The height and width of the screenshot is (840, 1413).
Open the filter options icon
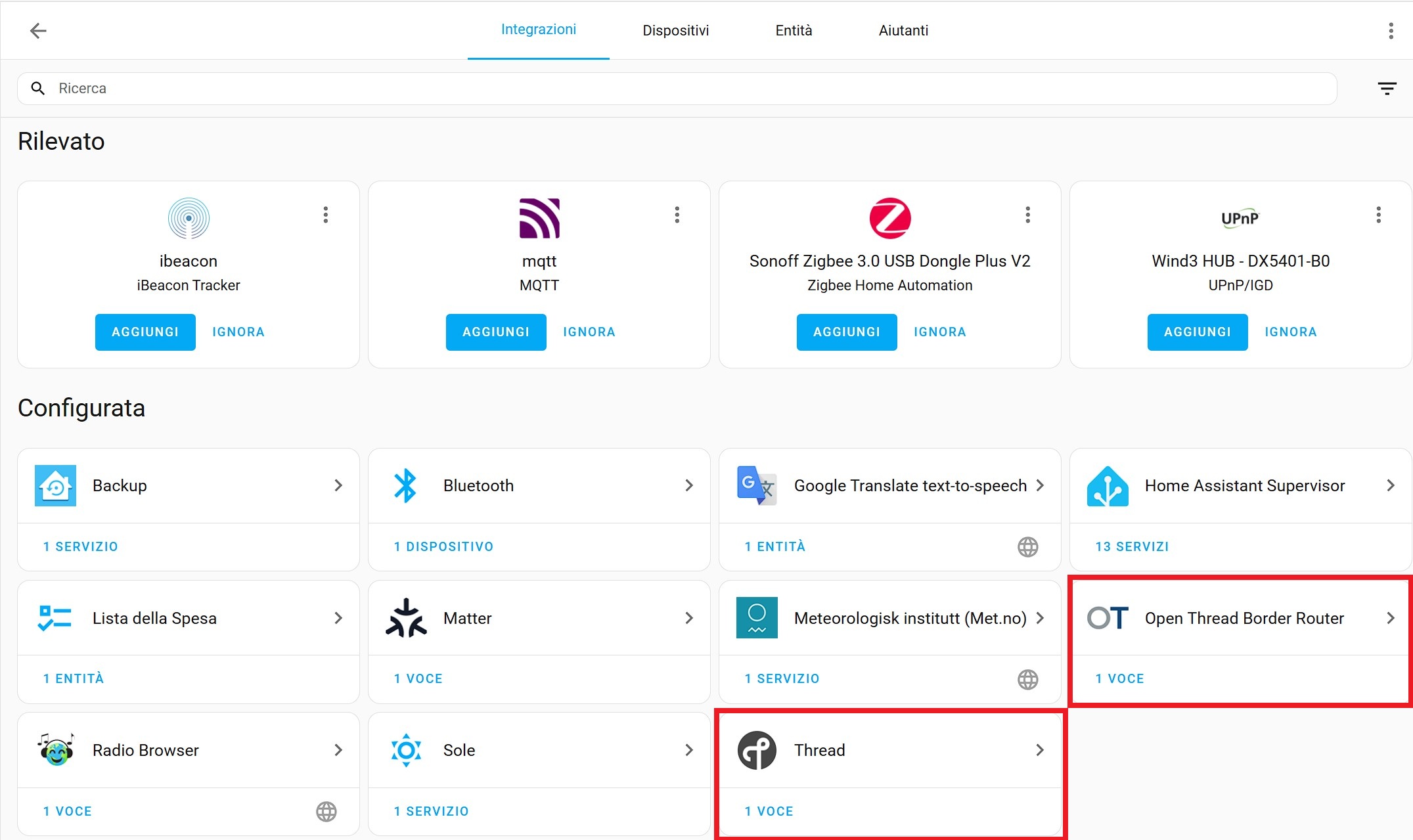tap(1387, 89)
